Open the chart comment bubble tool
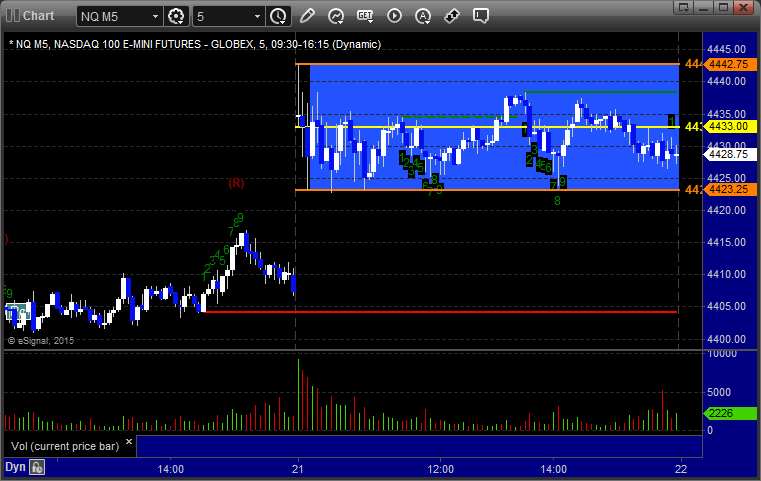This screenshot has width=761, height=481. 480,16
